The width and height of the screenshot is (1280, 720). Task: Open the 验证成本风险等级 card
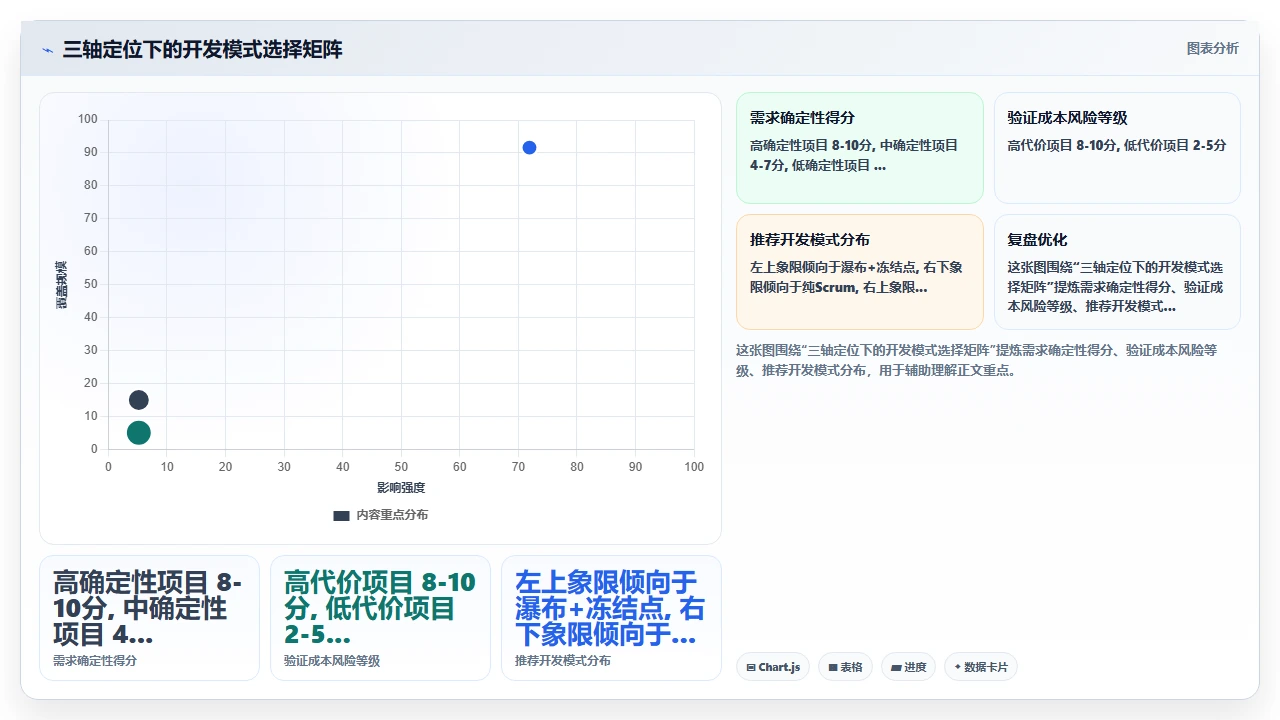1117,148
